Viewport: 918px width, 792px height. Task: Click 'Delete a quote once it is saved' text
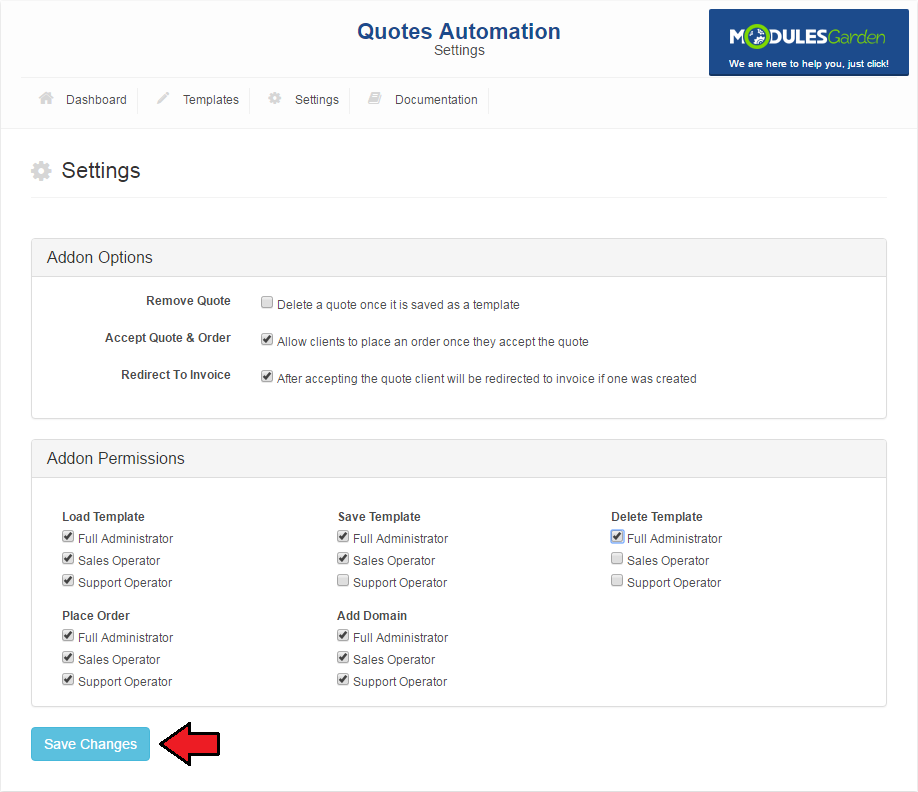click(398, 305)
